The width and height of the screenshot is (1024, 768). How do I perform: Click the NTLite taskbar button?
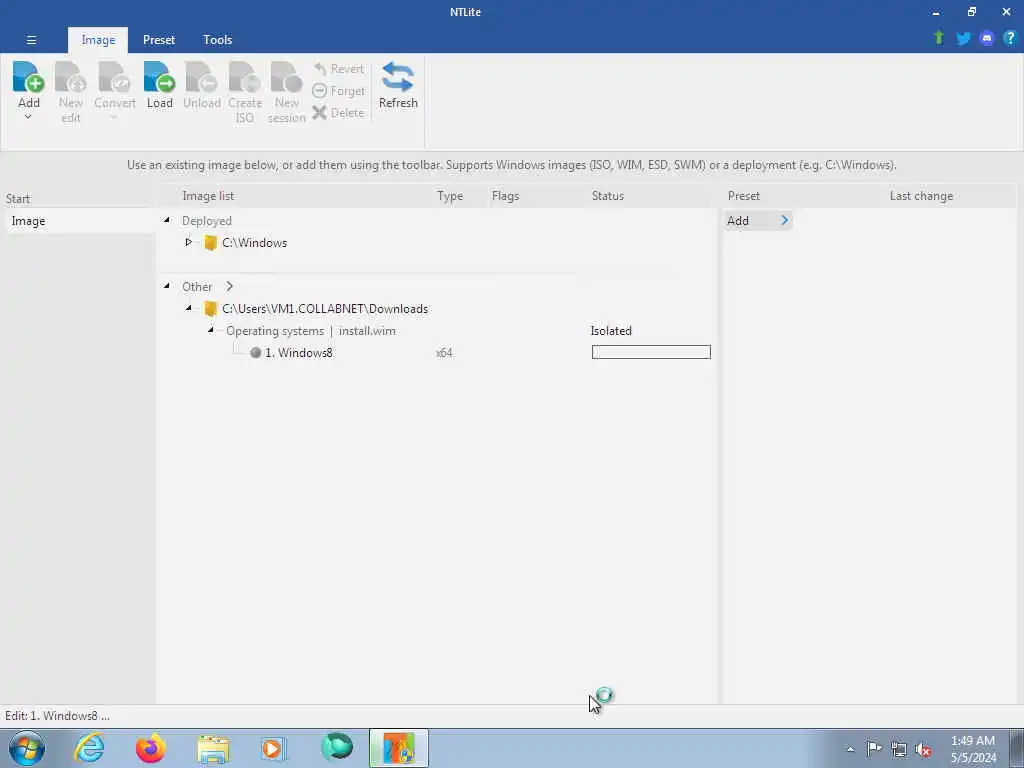click(398, 748)
